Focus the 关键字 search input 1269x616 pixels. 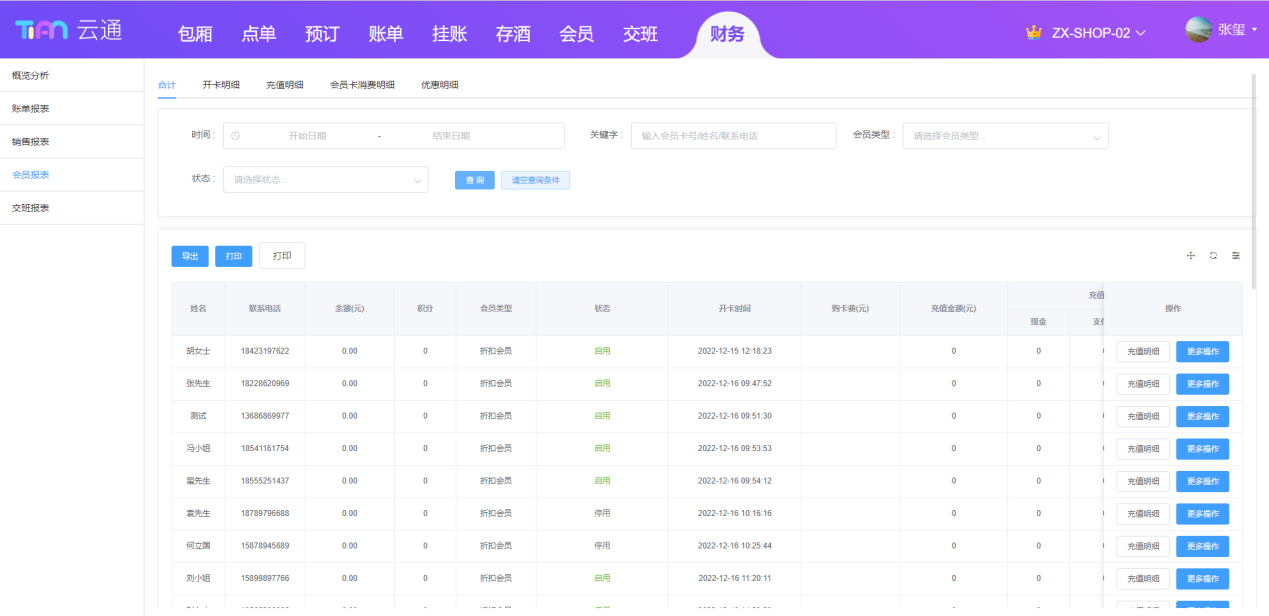pyautogui.click(x=733, y=136)
